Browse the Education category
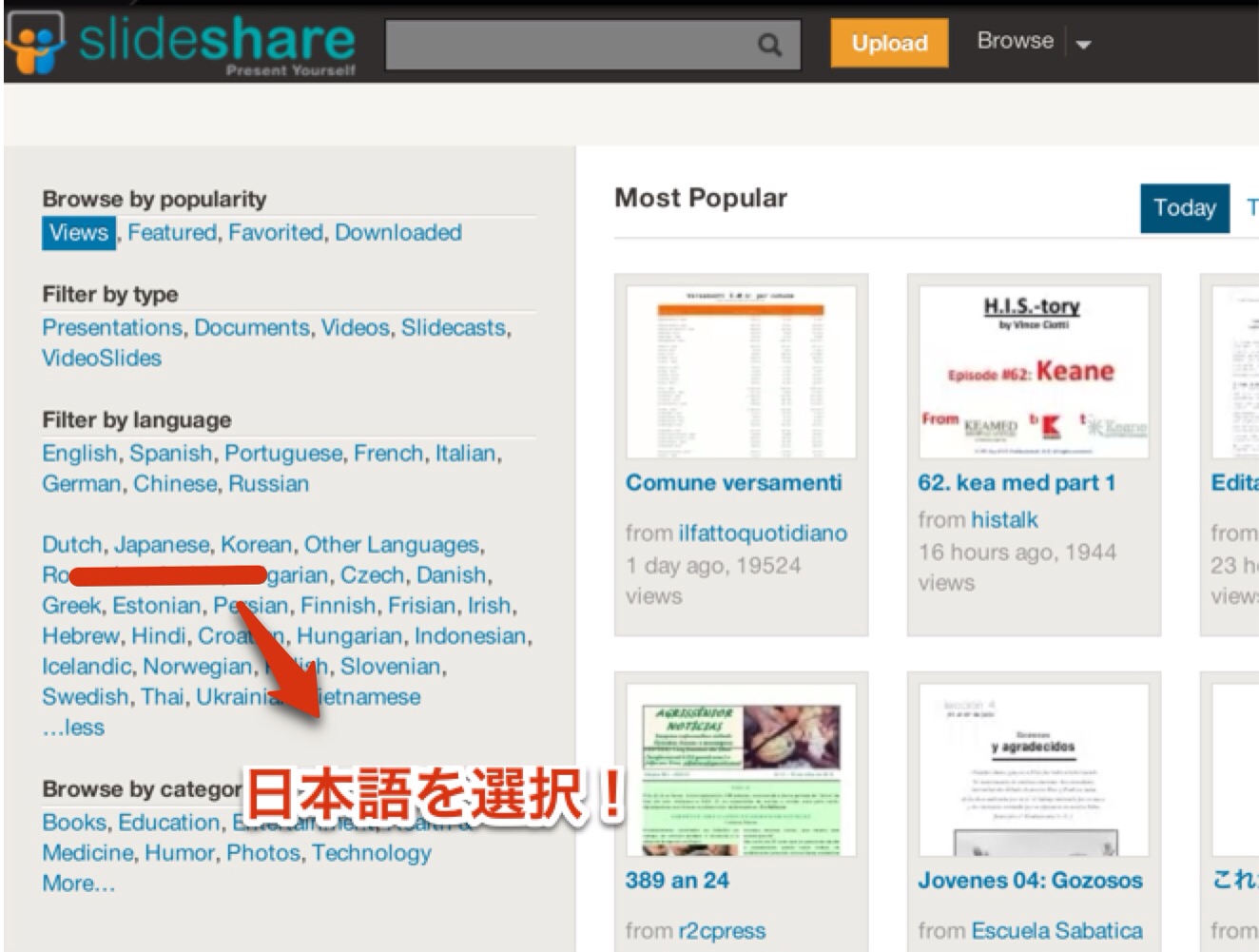Viewport: 1259px width, 952px height. [169, 822]
